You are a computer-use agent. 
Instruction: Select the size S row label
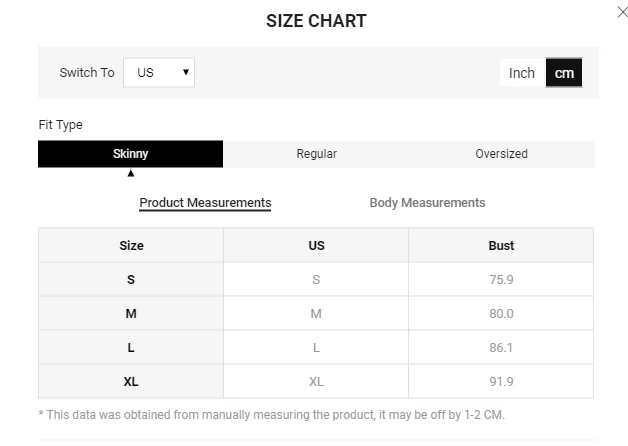click(x=131, y=280)
